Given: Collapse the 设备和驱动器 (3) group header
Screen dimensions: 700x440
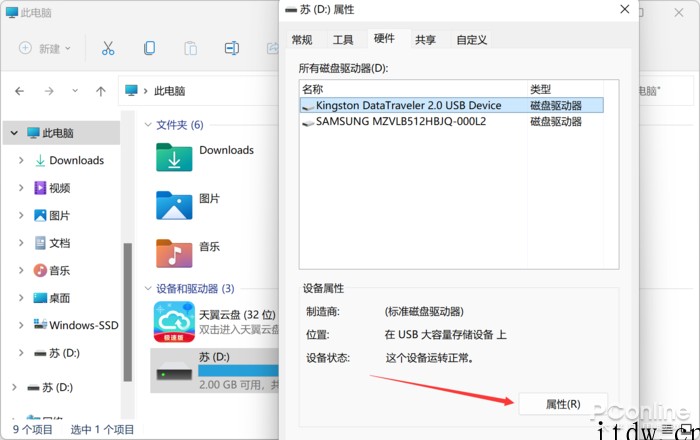Looking at the screenshot, I should [148, 289].
